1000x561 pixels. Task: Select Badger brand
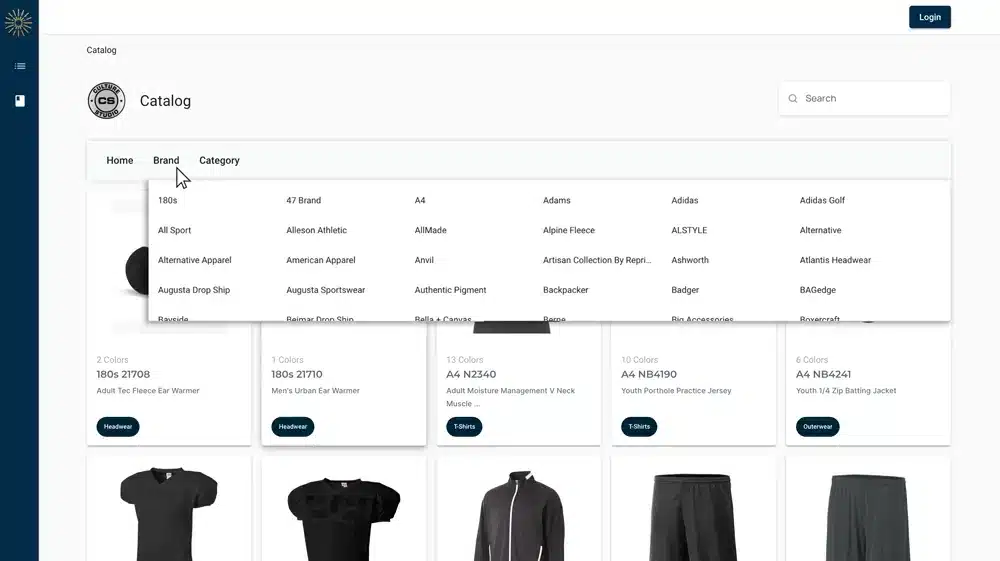click(x=685, y=290)
